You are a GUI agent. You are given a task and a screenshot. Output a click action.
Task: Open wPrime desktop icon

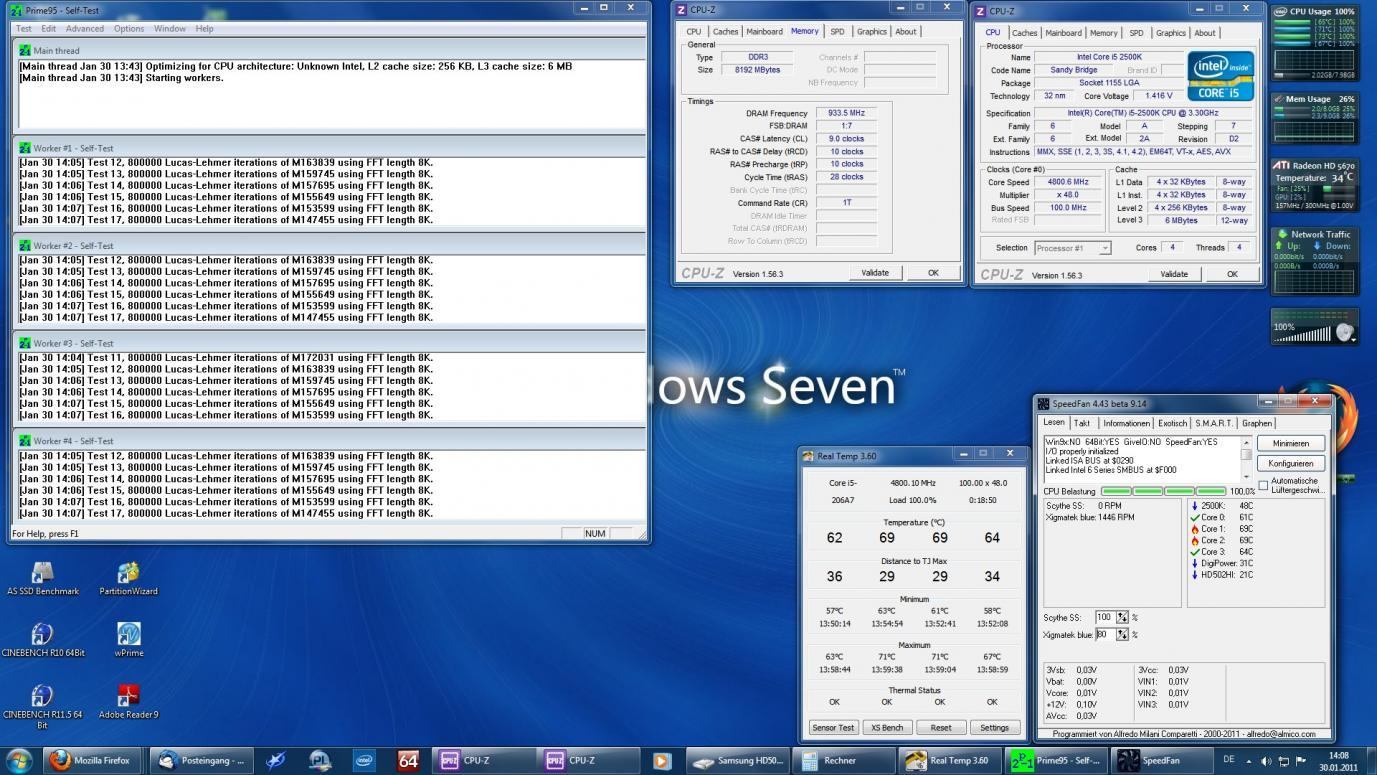coord(128,640)
